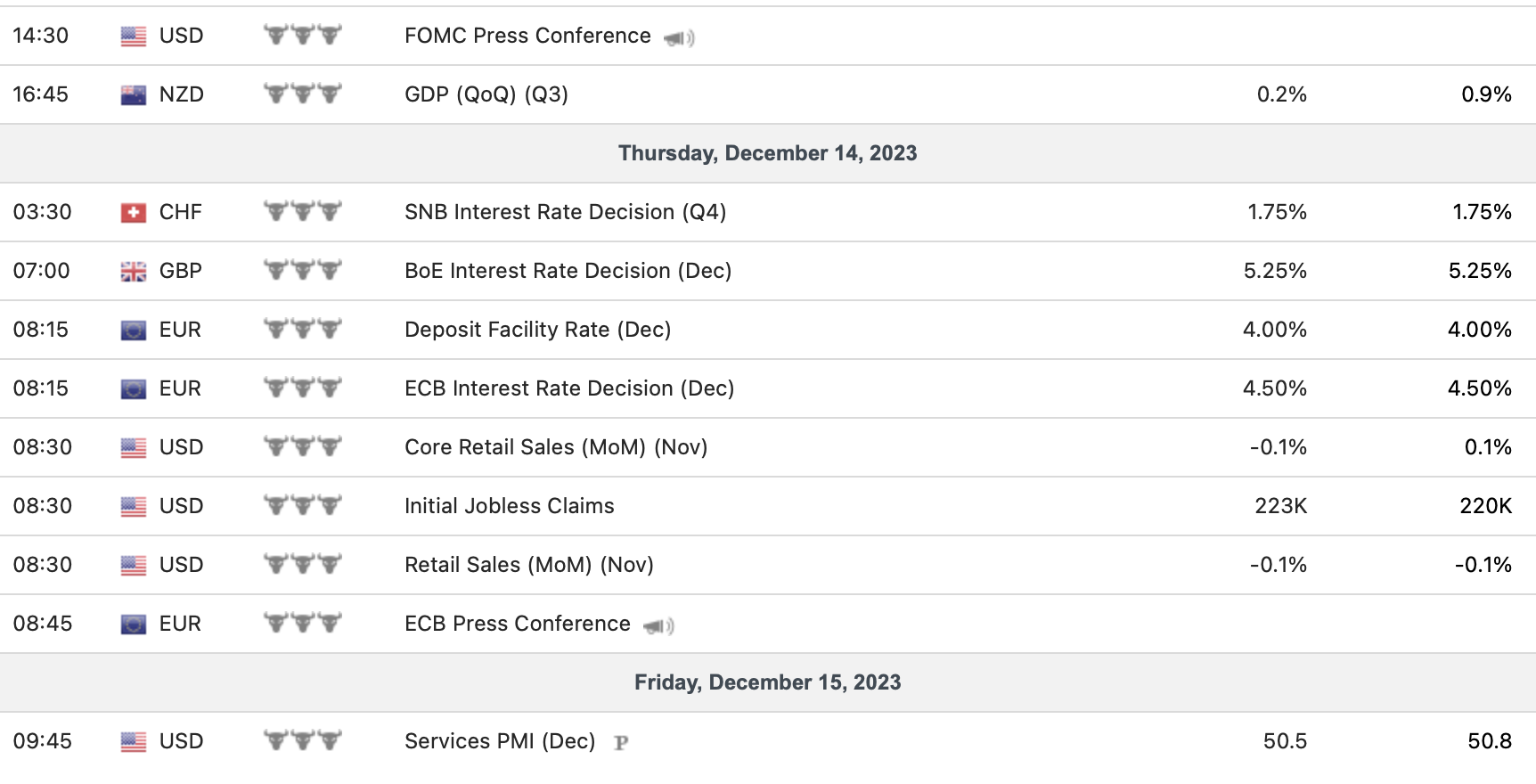Click the bull-head importance icons on the SNB row
Image resolution: width=1536 pixels, height=784 pixels.
pos(303,212)
